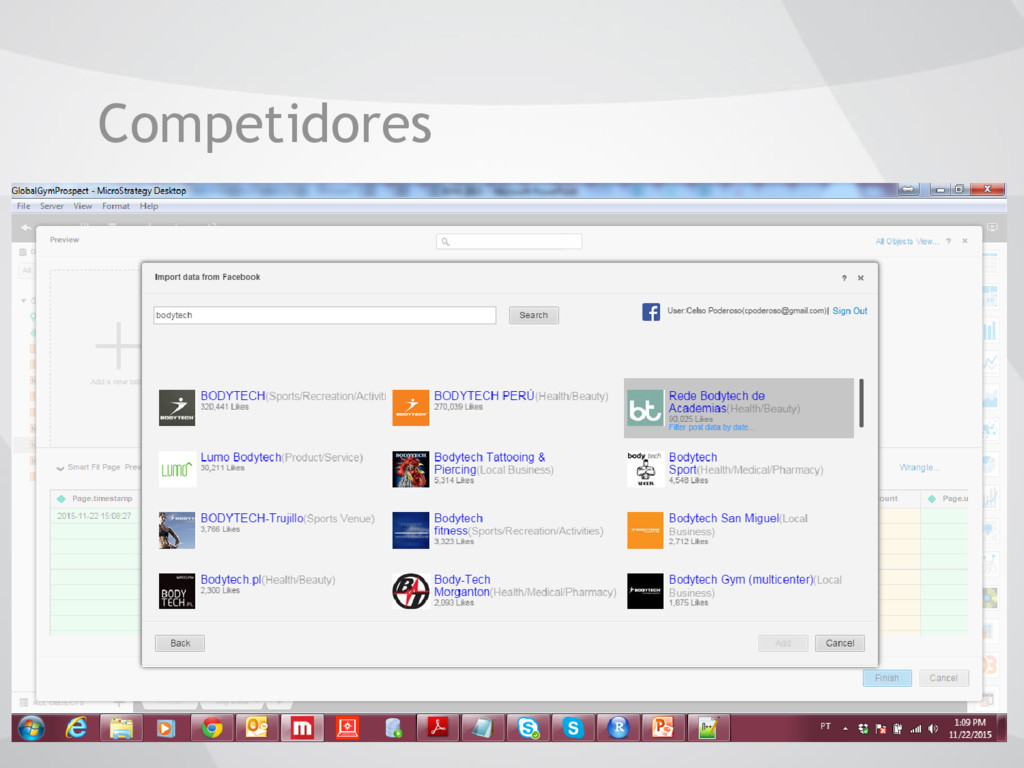
Task: Click the Page.timestamp column header
Action: pyautogui.click(x=102, y=498)
